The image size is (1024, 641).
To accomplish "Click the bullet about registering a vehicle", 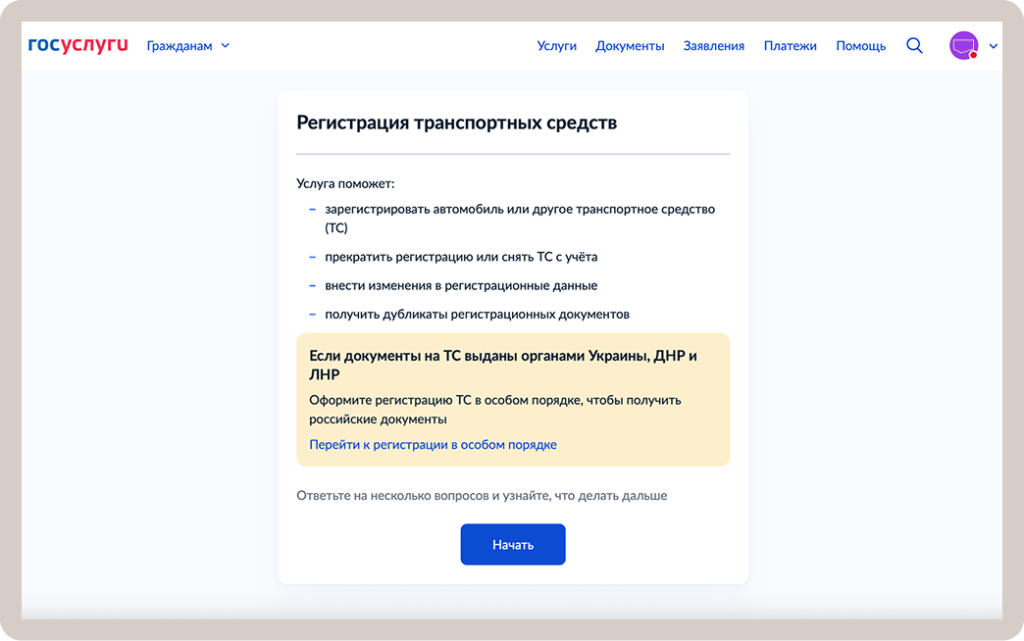I will pos(521,209).
